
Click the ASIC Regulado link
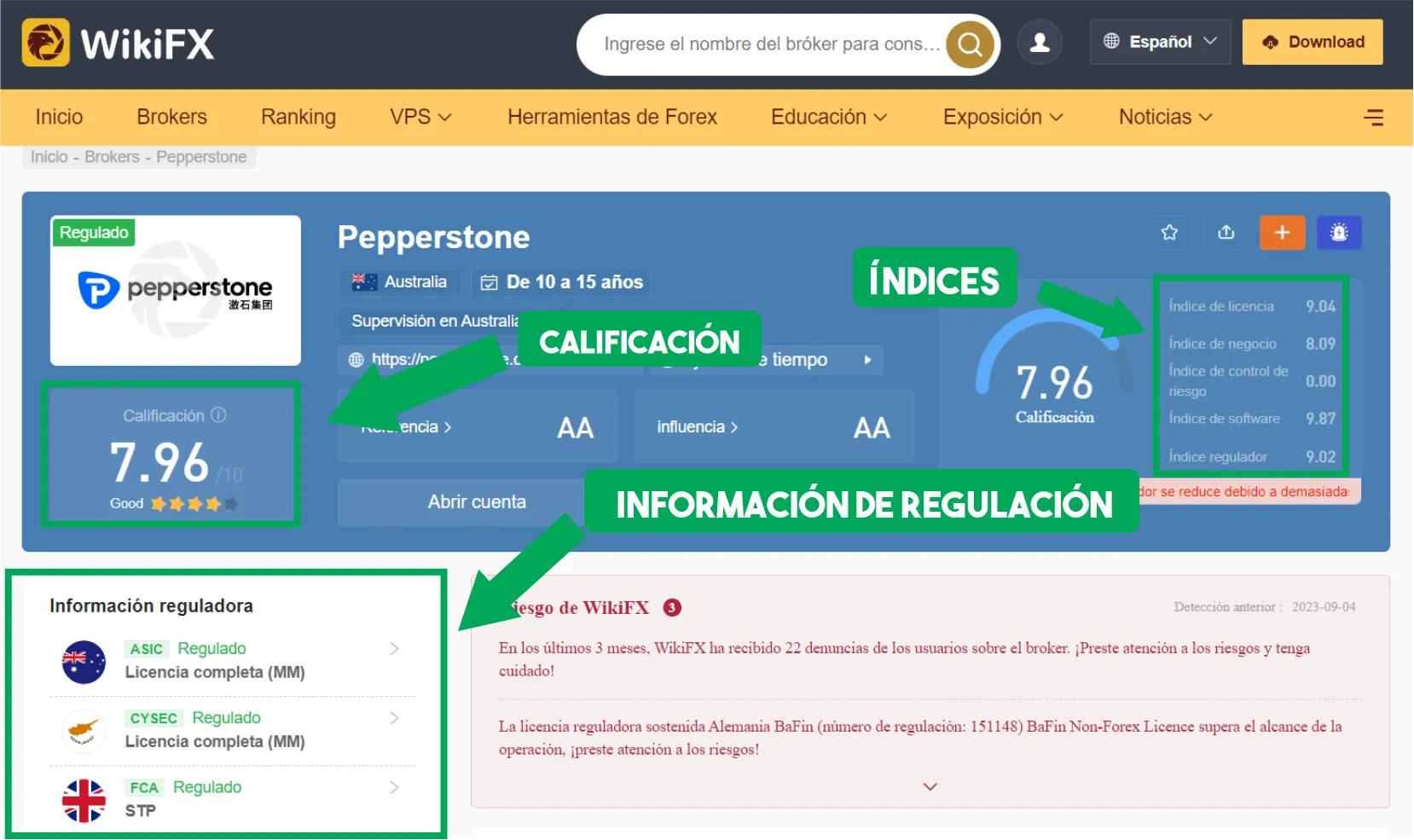click(x=212, y=649)
